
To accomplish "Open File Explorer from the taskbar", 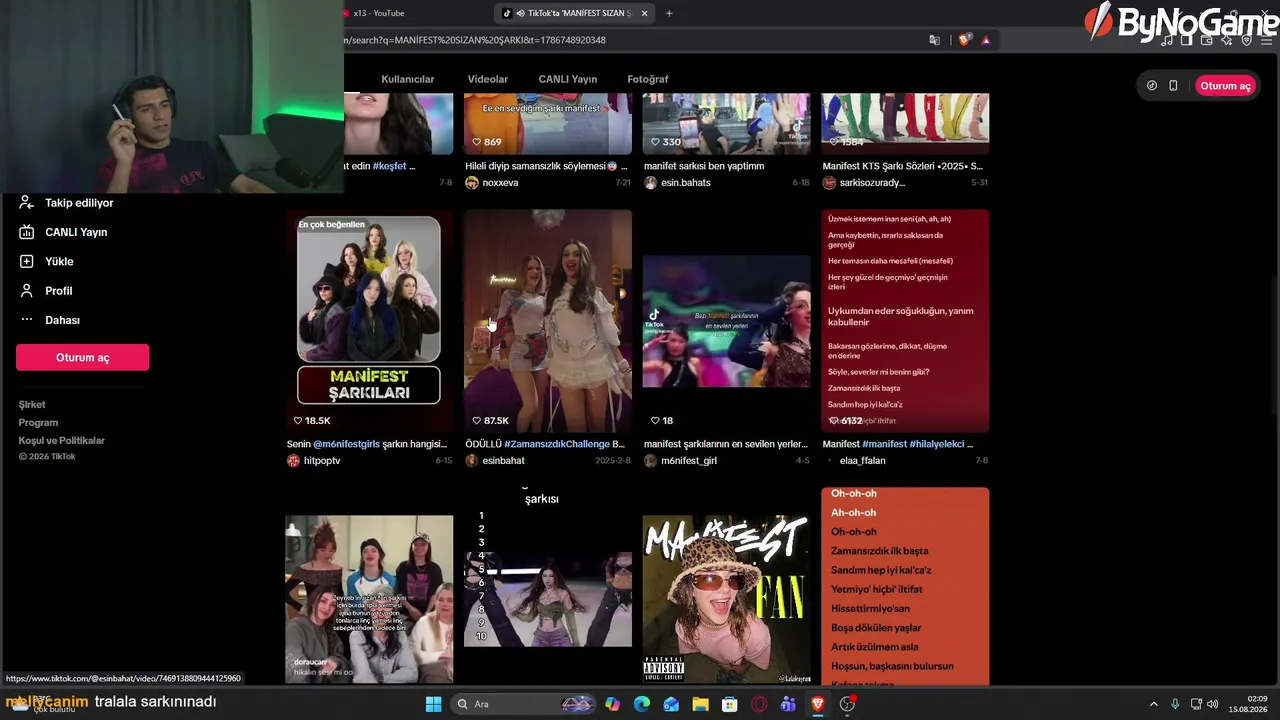I will pos(700,704).
